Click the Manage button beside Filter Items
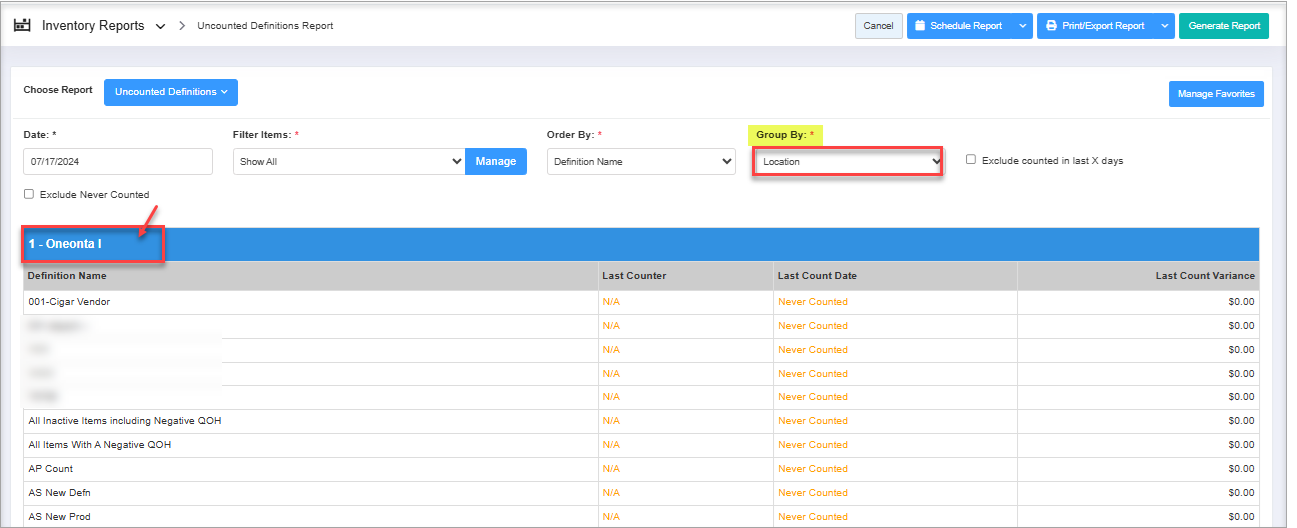The width and height of the screenshot is (1297, 528). coord(496,161)
